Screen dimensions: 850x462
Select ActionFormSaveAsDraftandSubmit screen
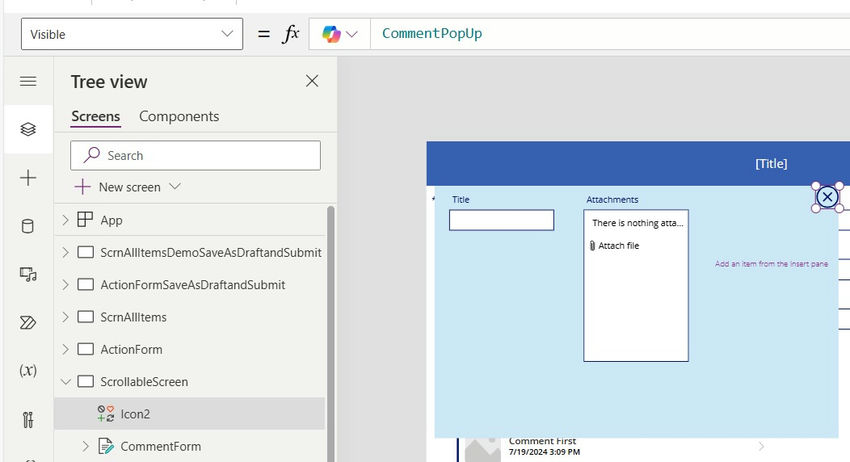tap(192, 285)
